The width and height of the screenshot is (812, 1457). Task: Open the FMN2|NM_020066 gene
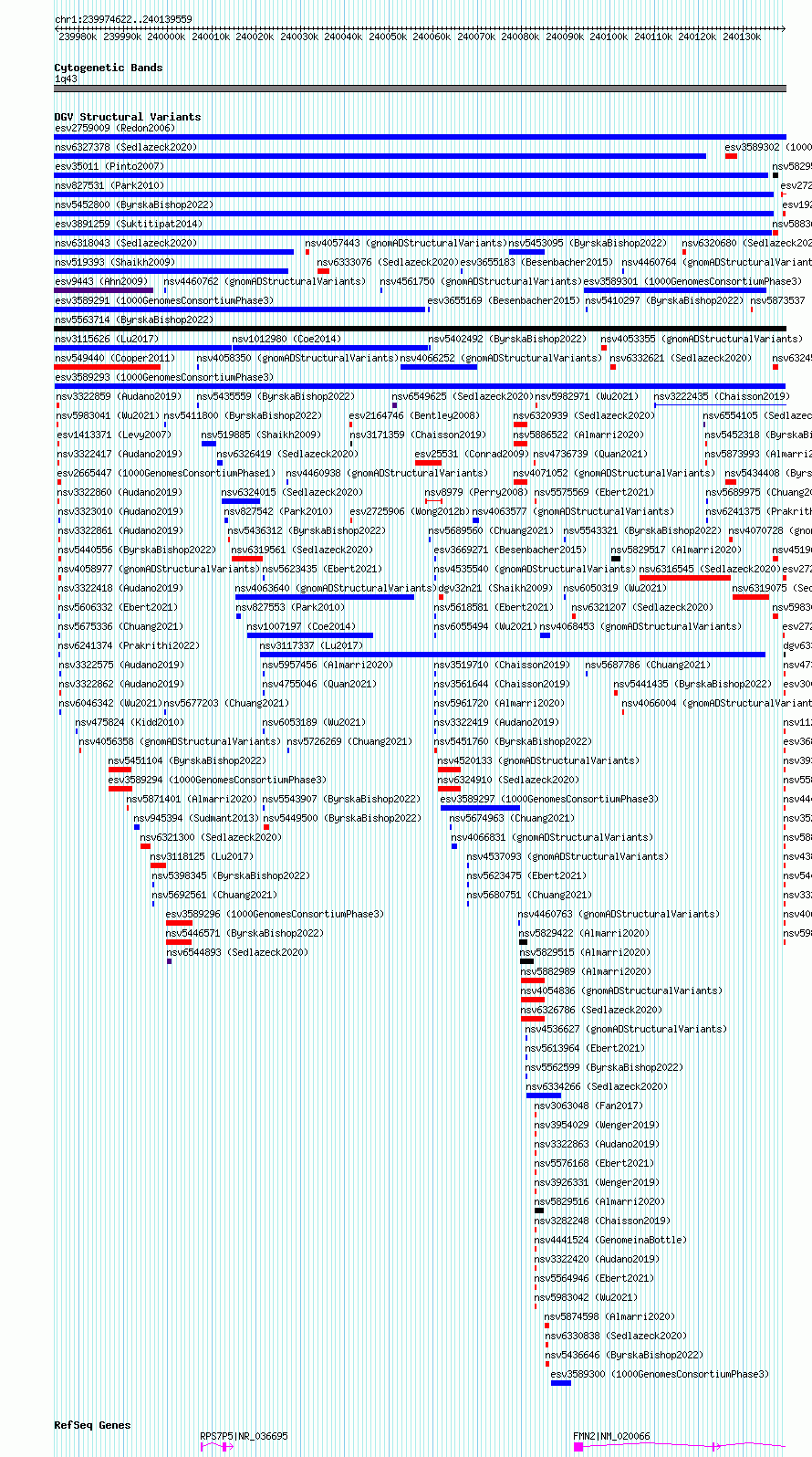(x=680, y=1446)
